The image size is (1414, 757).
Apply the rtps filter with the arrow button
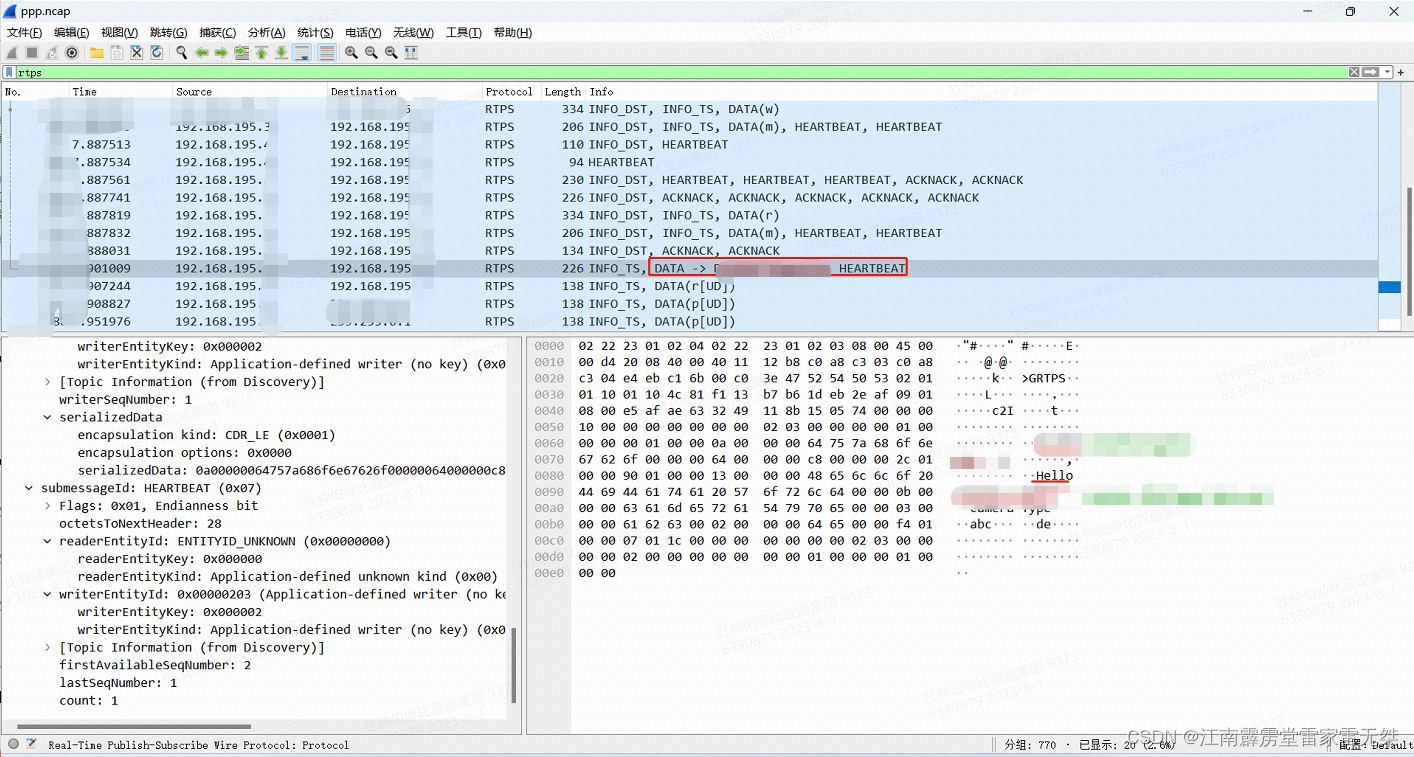click(x=1369, y=72)
